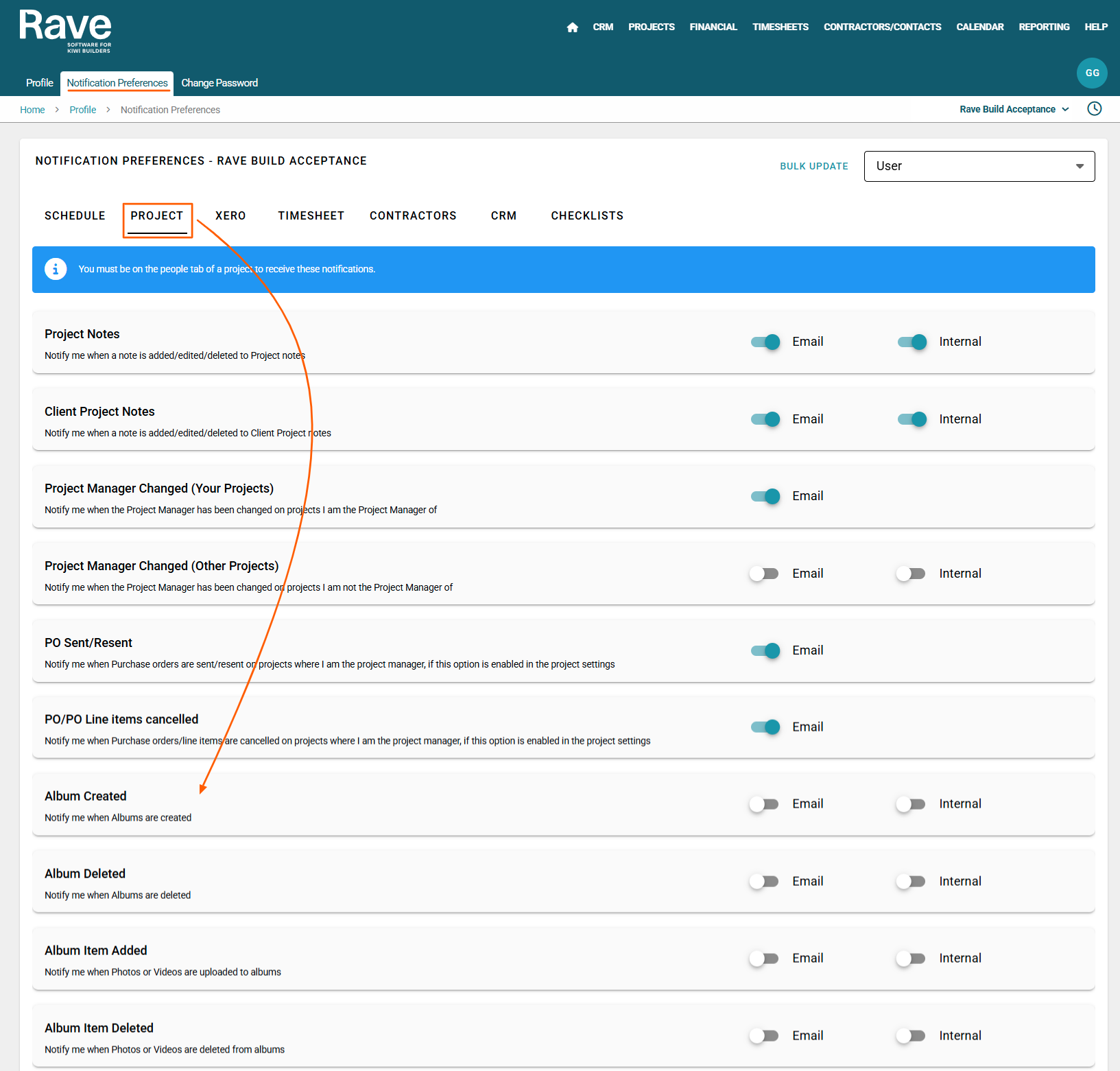Open the Contractors notification tab

pyautogui.click(x=413, y=215)
